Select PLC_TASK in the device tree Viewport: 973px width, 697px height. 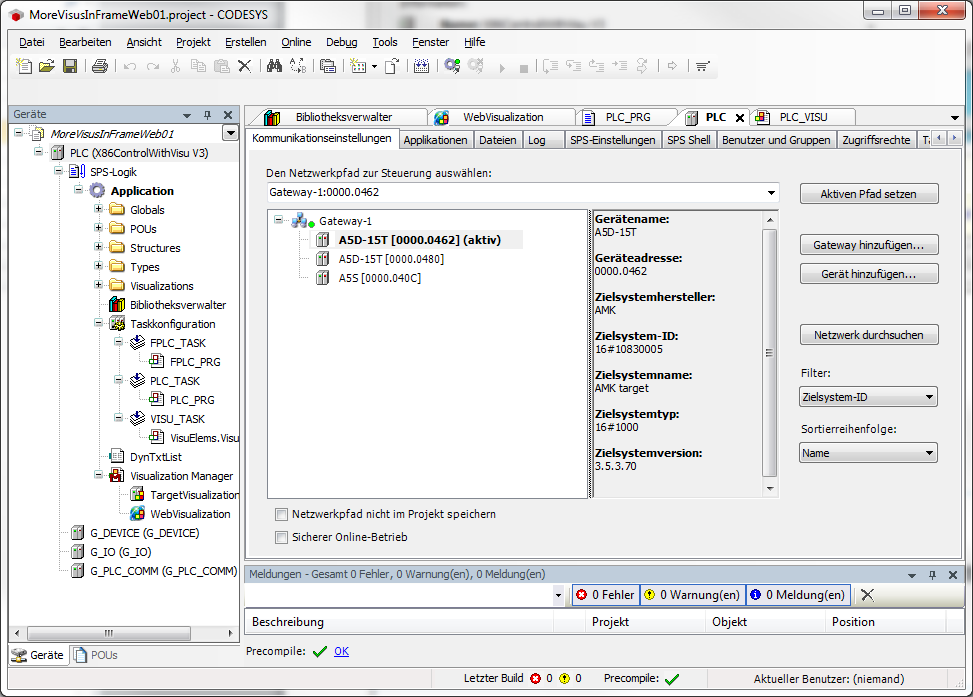click(174, 381)
